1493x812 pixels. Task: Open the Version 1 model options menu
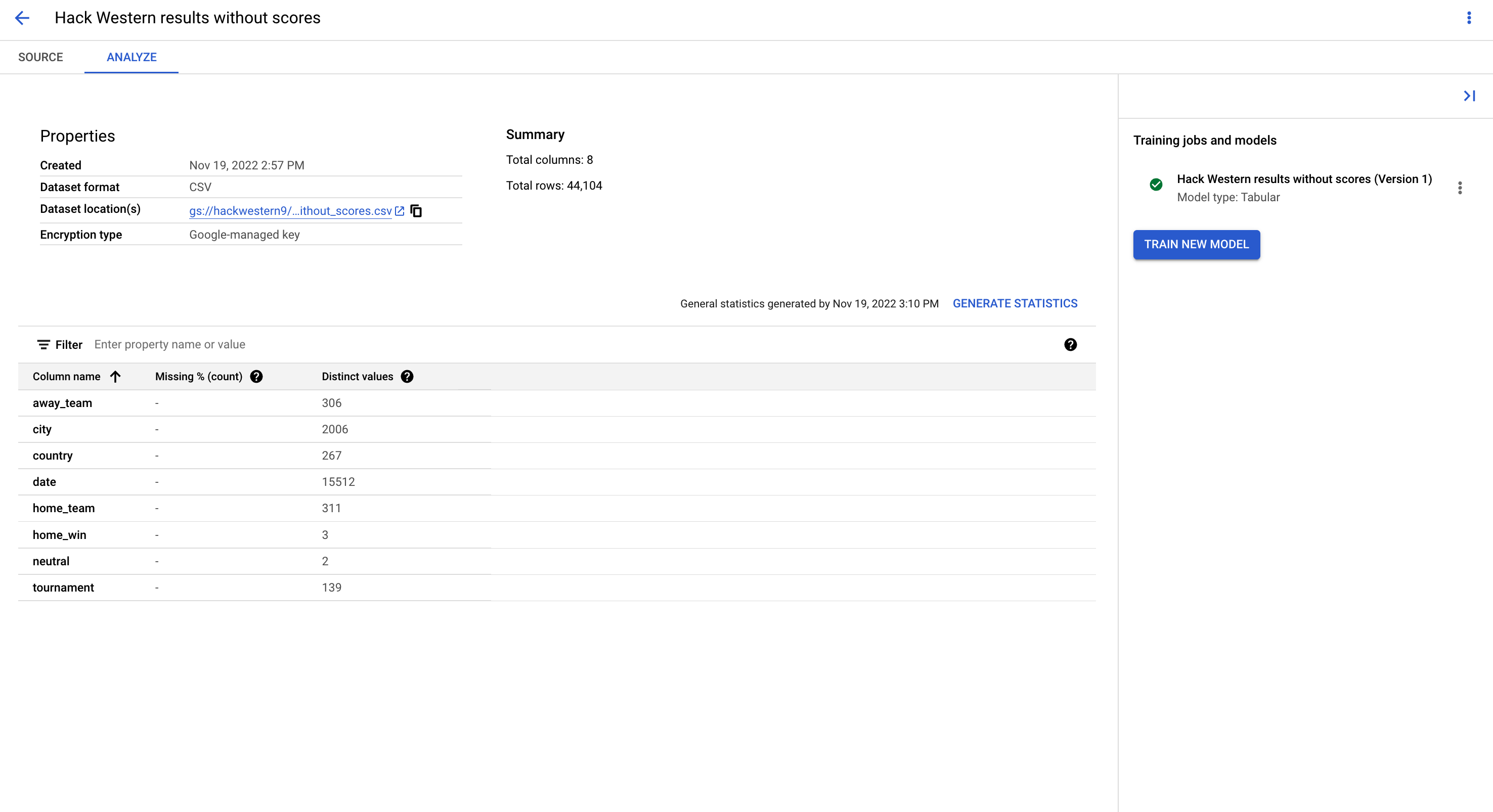[1460, 188]
